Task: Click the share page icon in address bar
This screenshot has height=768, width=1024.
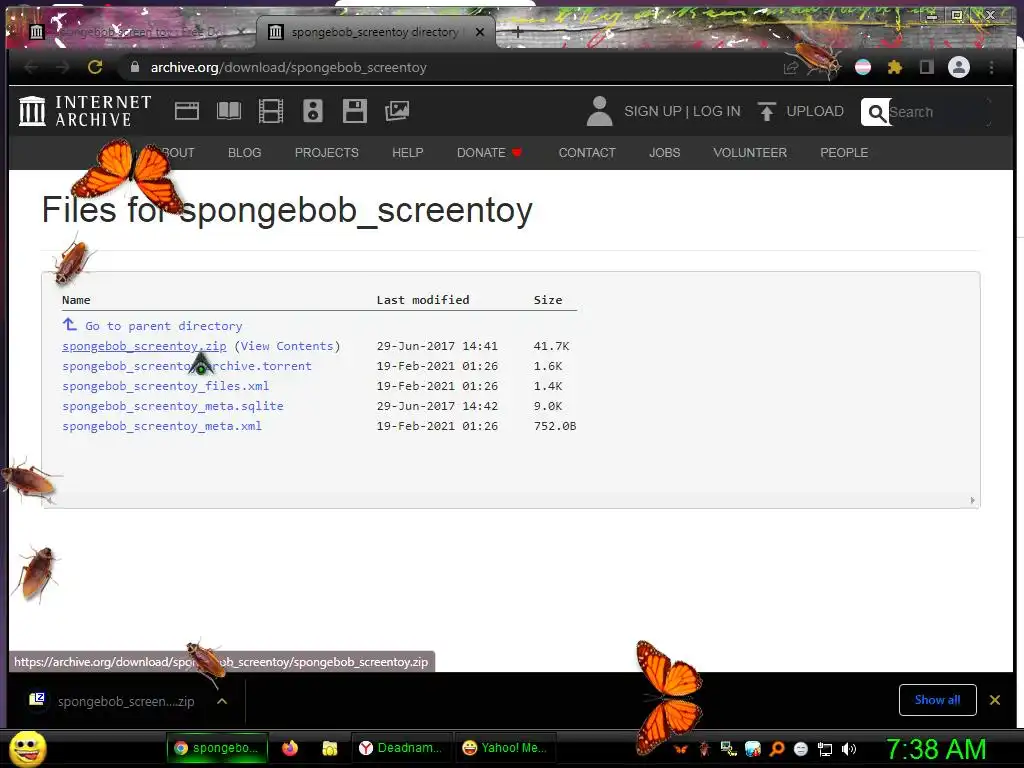Action: pyautogui.click(x=790, y=67)
